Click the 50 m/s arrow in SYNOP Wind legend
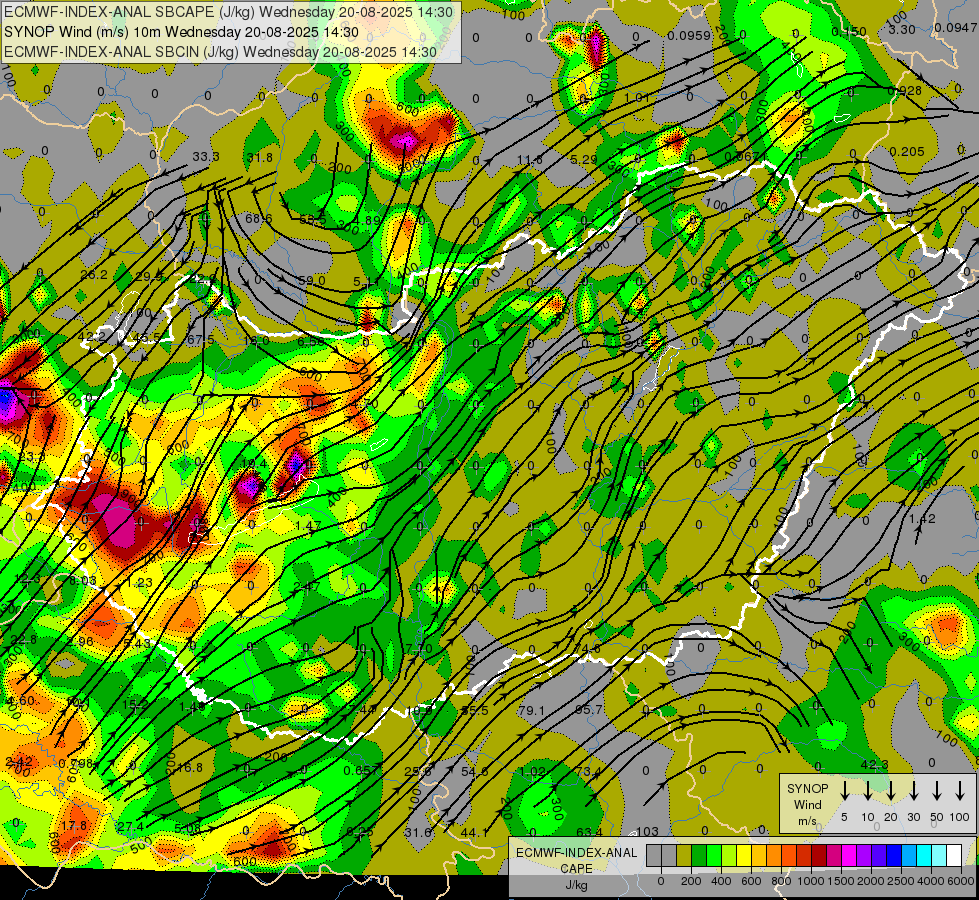 pos(937,791)
